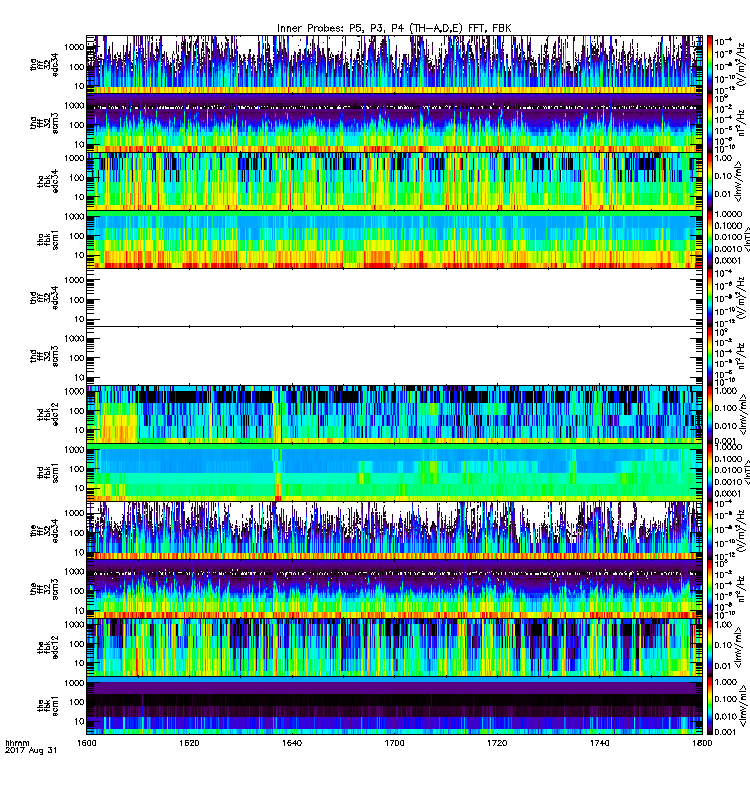Click the 'tha fbk scm1' panel label
750x800 pixels.
click(x=48, y=240)
